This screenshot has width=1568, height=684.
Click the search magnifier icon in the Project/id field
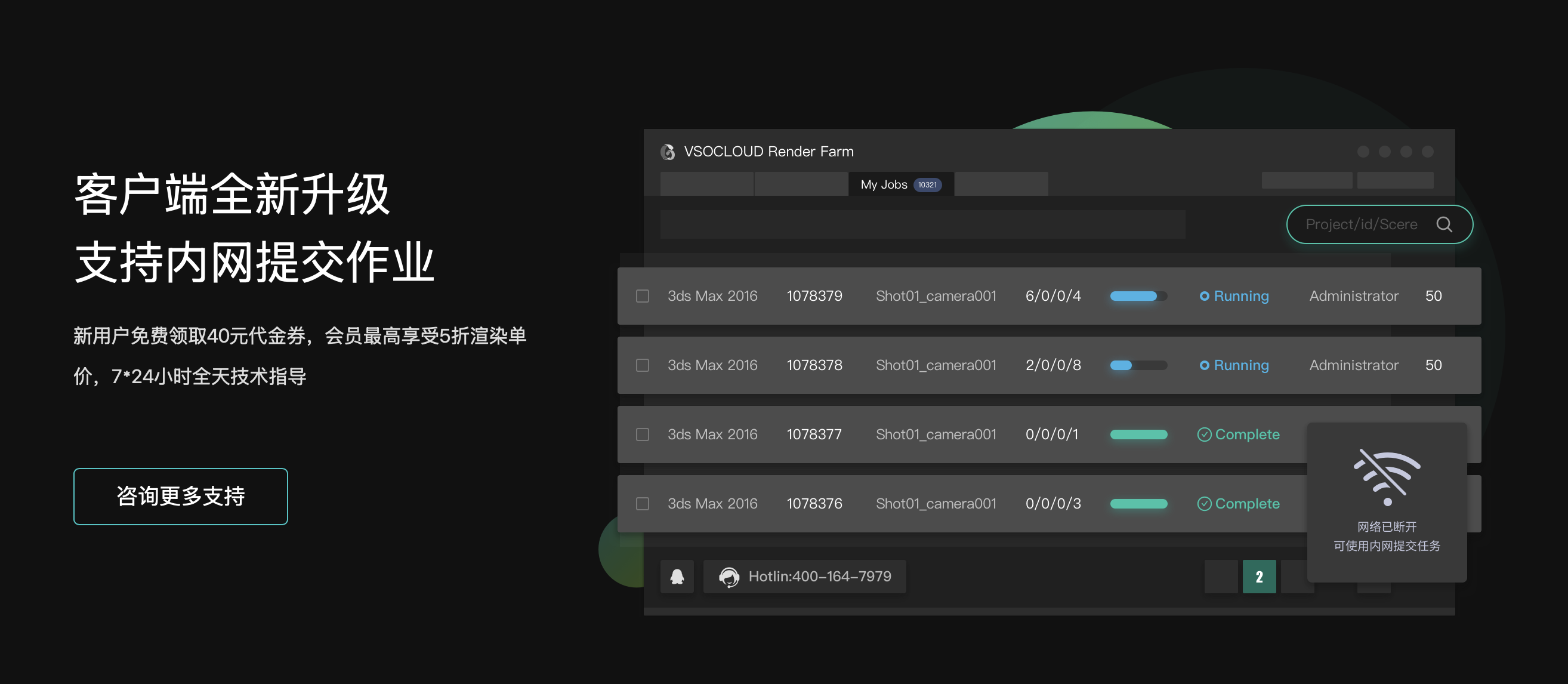click(x=1445, y=224)
